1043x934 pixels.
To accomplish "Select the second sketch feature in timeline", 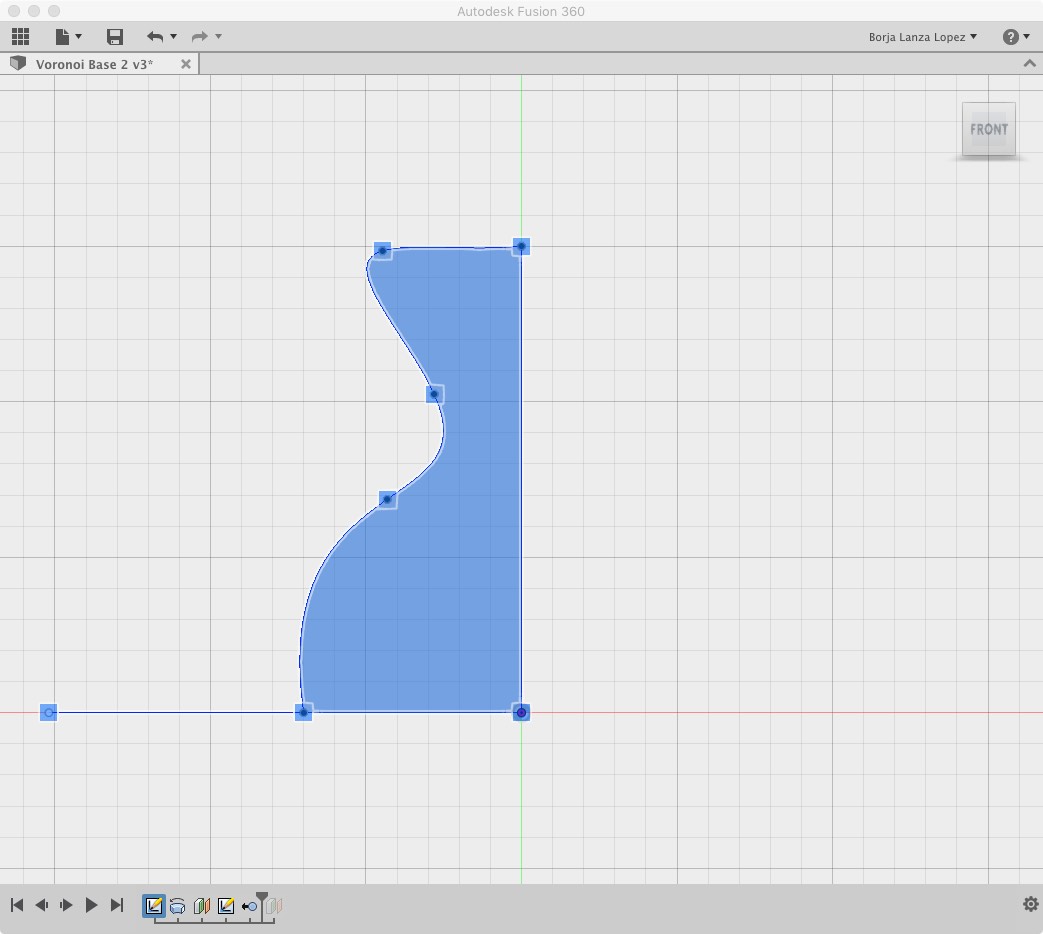I will click(225, 905).
